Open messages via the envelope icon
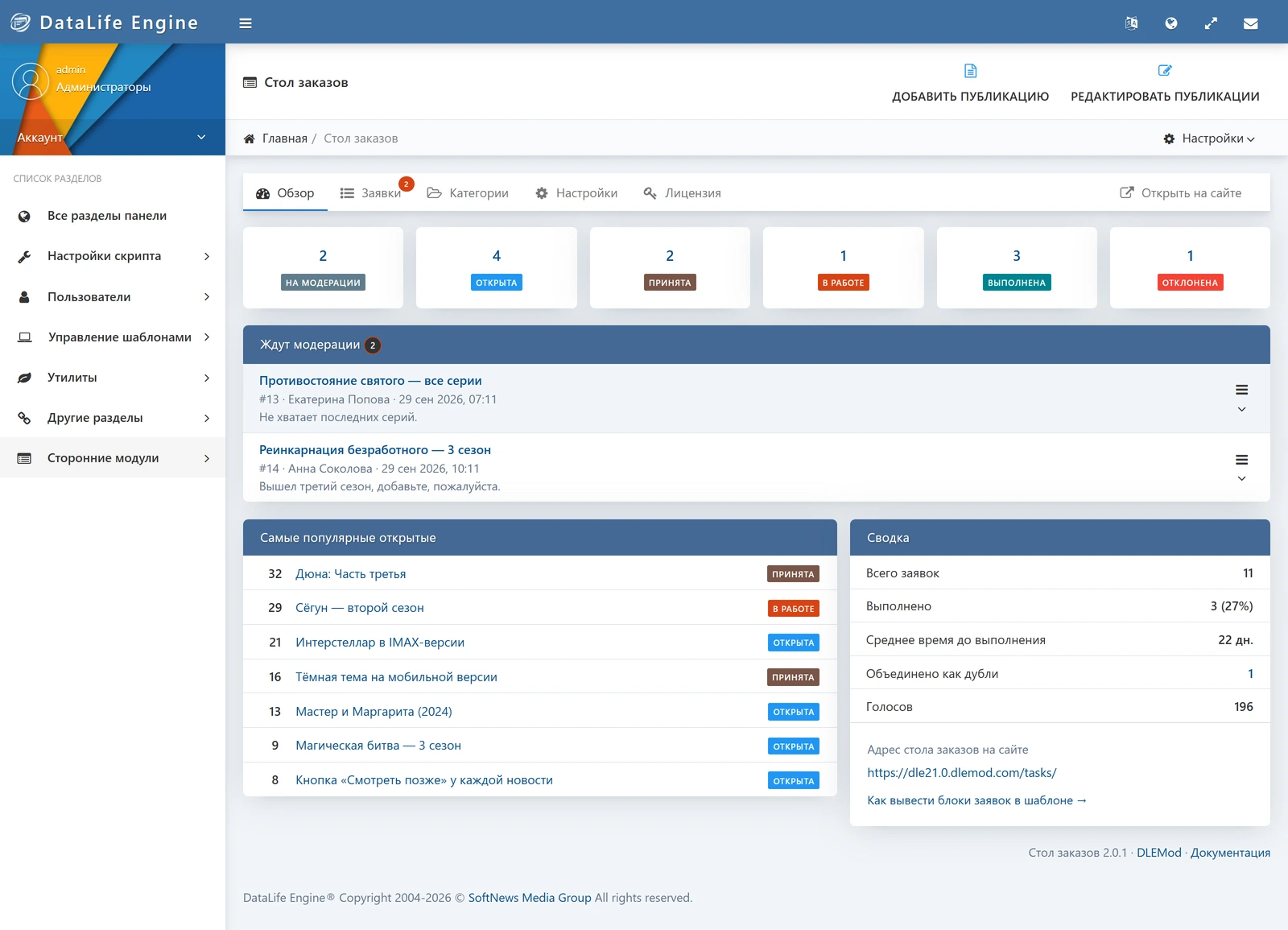Image resolution: width=1288 pixels, height=930 pixels. point(1250,23)
